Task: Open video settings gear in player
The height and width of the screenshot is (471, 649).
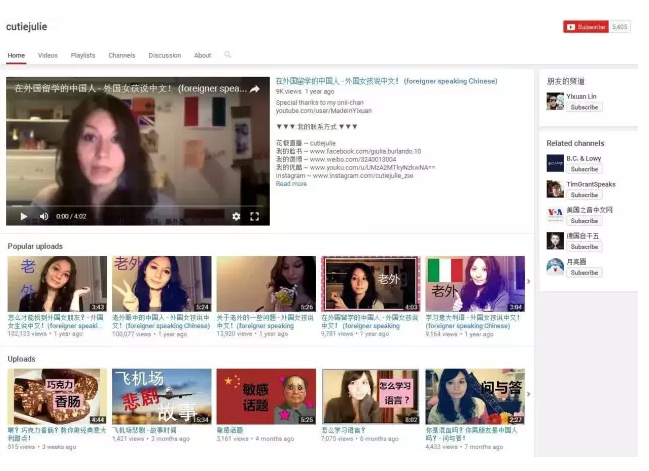Action: pyautogui.click(x=236, y=216)
